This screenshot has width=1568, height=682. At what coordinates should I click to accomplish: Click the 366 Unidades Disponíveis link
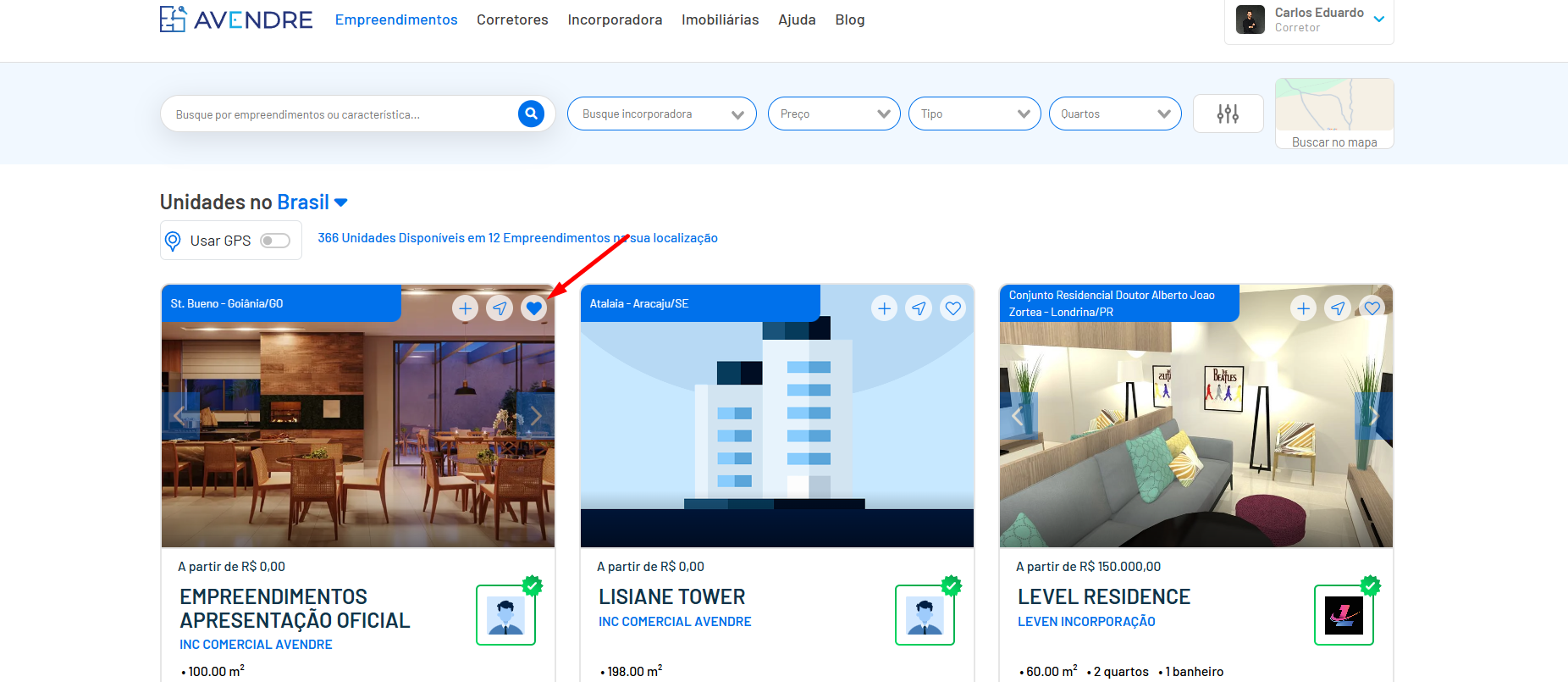click(x=517, y=238)
